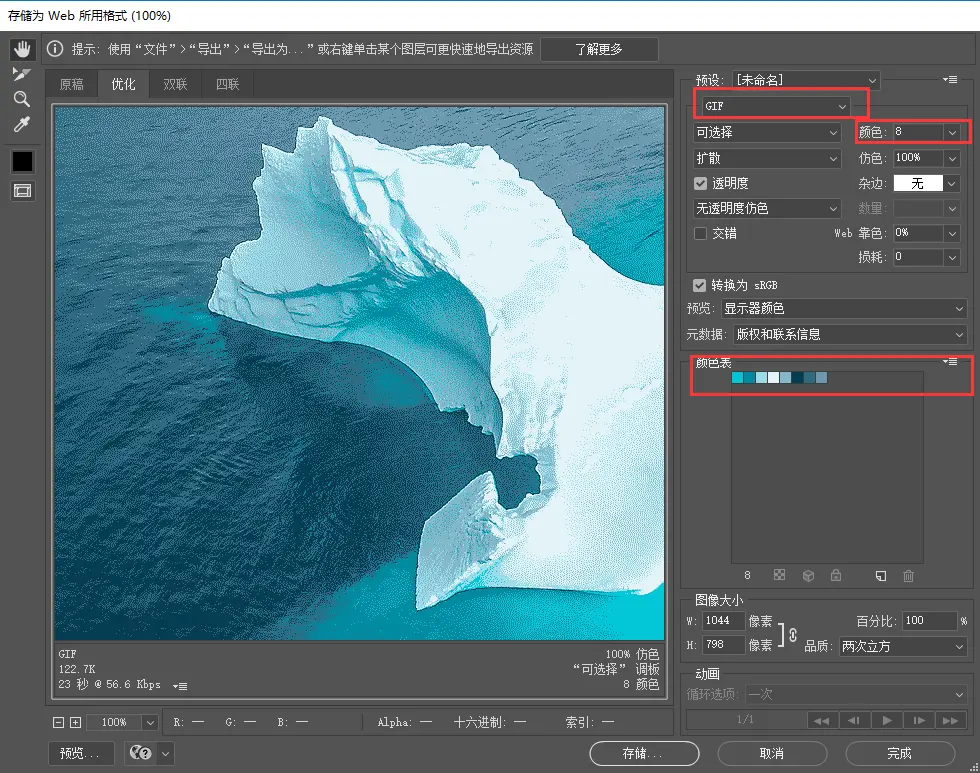Switch to the 四联 tab
This screenshot has height=773, width=980.
pos(227,85)
